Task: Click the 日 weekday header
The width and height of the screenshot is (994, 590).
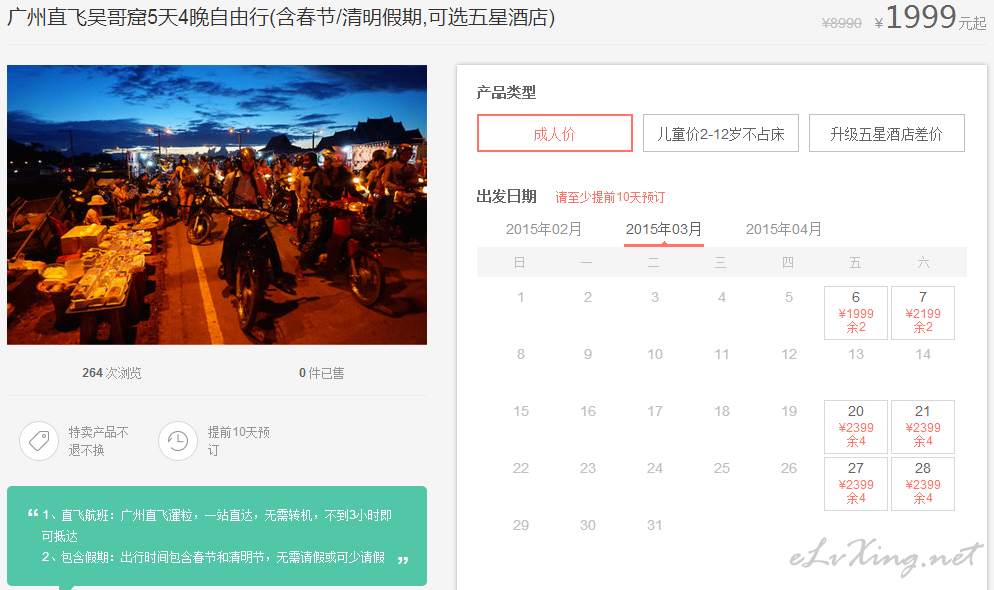Action: pyautogui.click(x=520, y=262)
